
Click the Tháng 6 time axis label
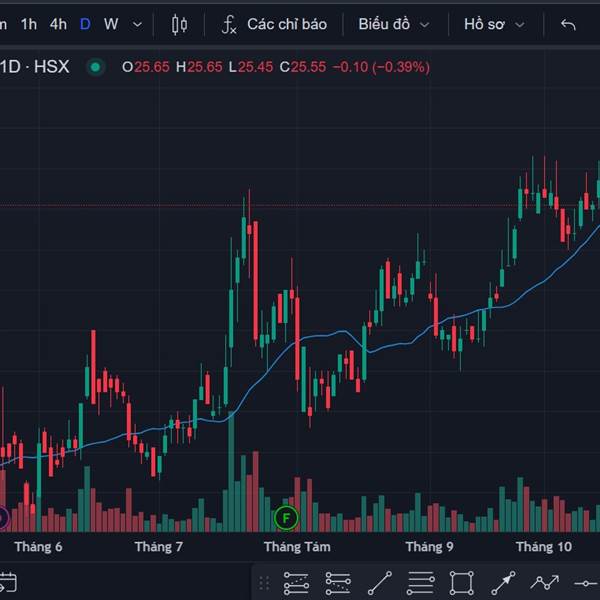pos(38,547)
